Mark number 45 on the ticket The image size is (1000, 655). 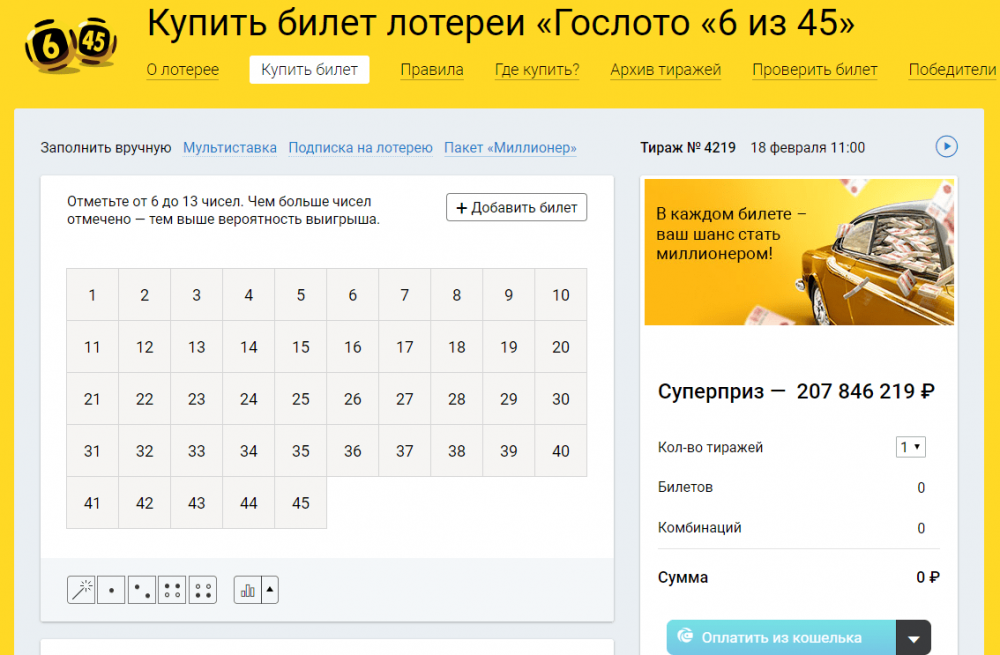300,503
